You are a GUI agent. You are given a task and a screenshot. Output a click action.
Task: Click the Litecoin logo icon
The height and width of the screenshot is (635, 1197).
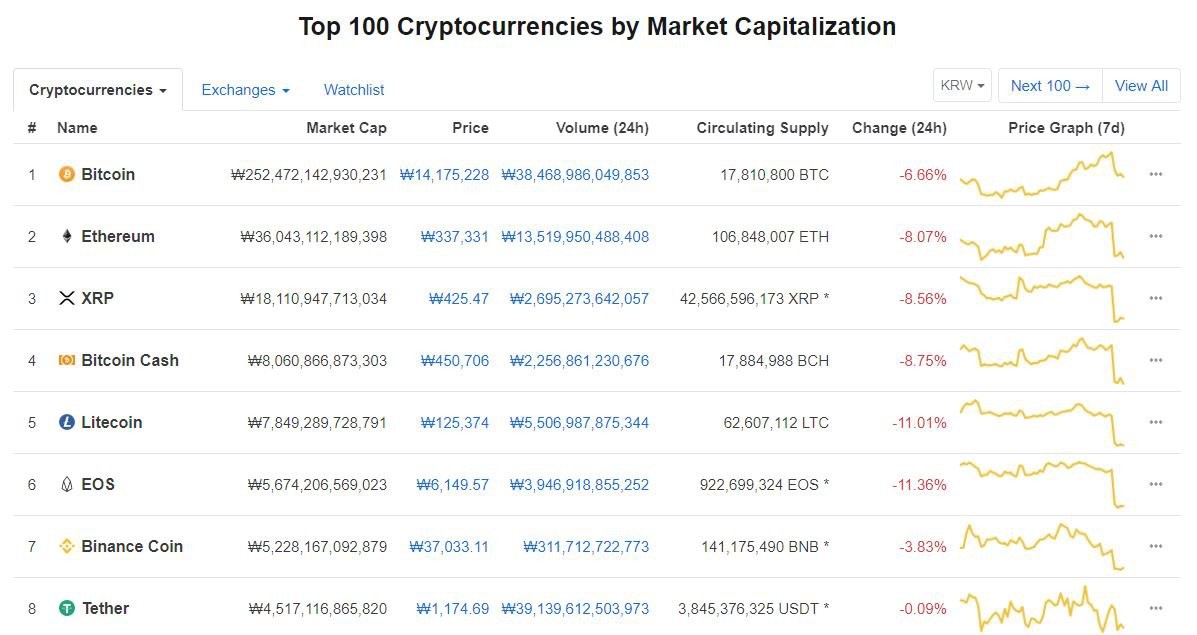[67, 422]
